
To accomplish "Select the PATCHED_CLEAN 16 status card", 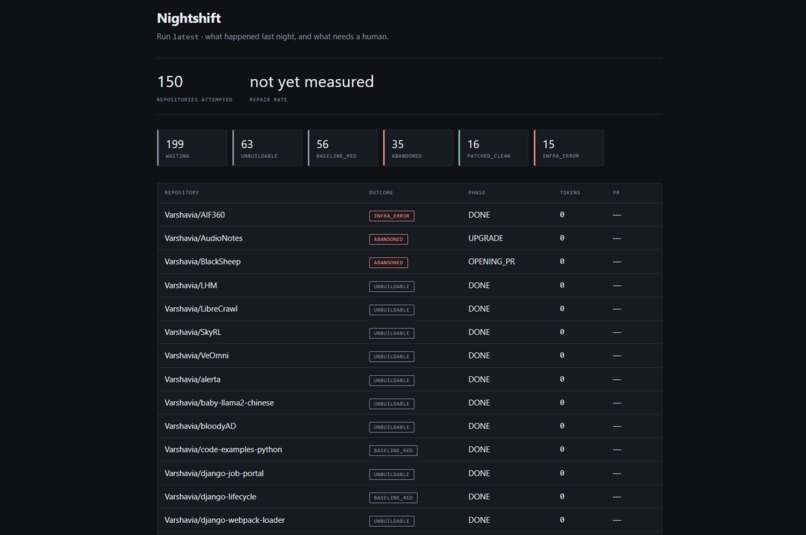I will coord(493,148).
